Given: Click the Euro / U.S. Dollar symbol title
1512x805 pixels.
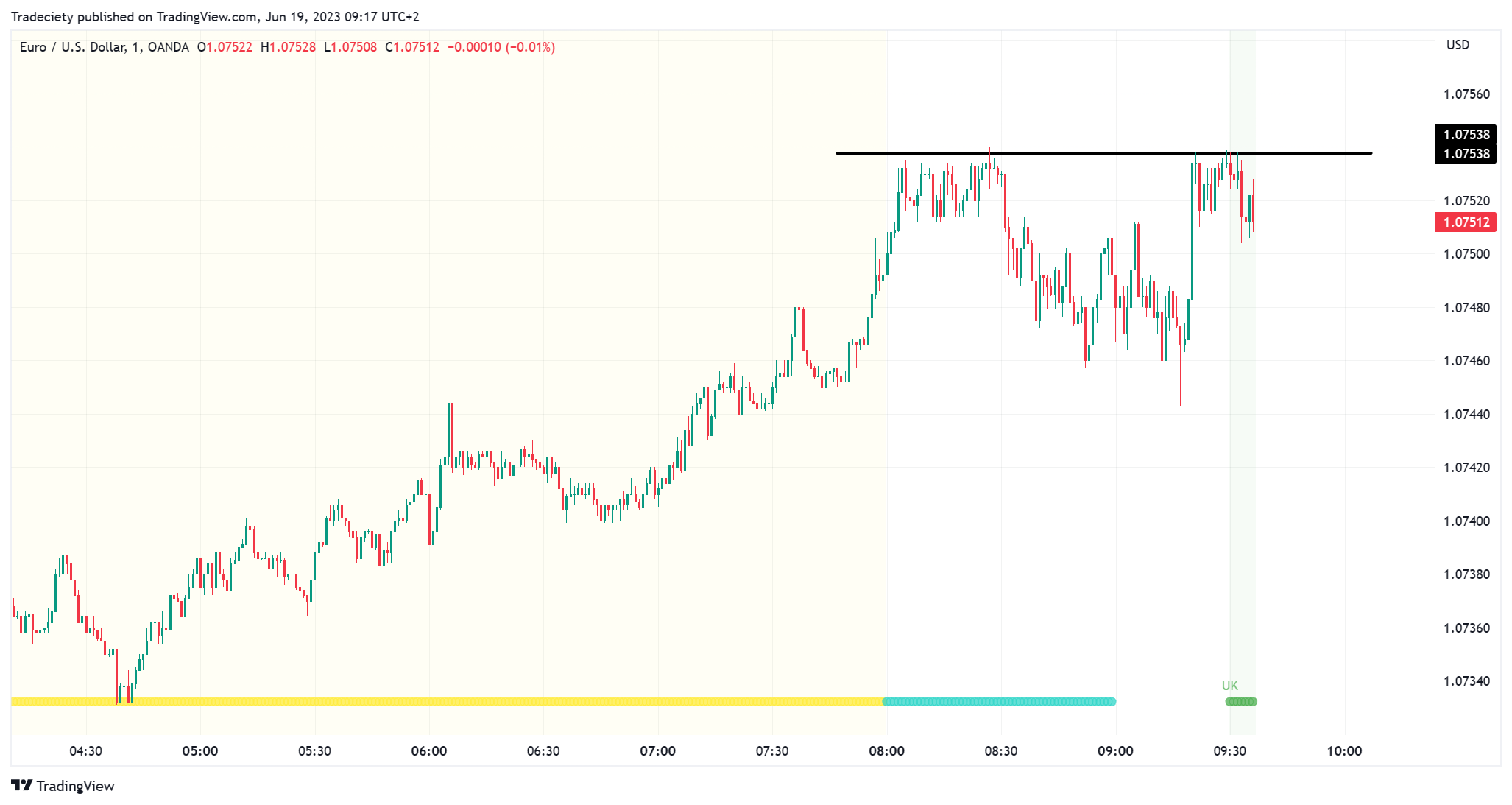Looking at the screenshot, I should (72, 47).
